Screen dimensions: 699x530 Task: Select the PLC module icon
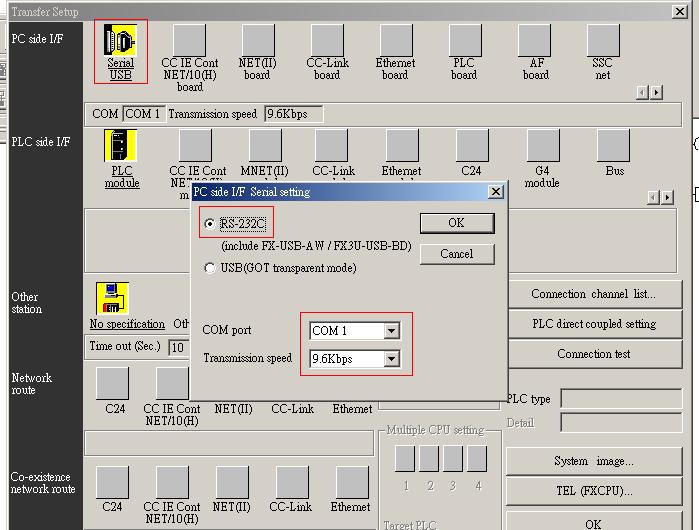pyautogui.click(x=121, y=146)
